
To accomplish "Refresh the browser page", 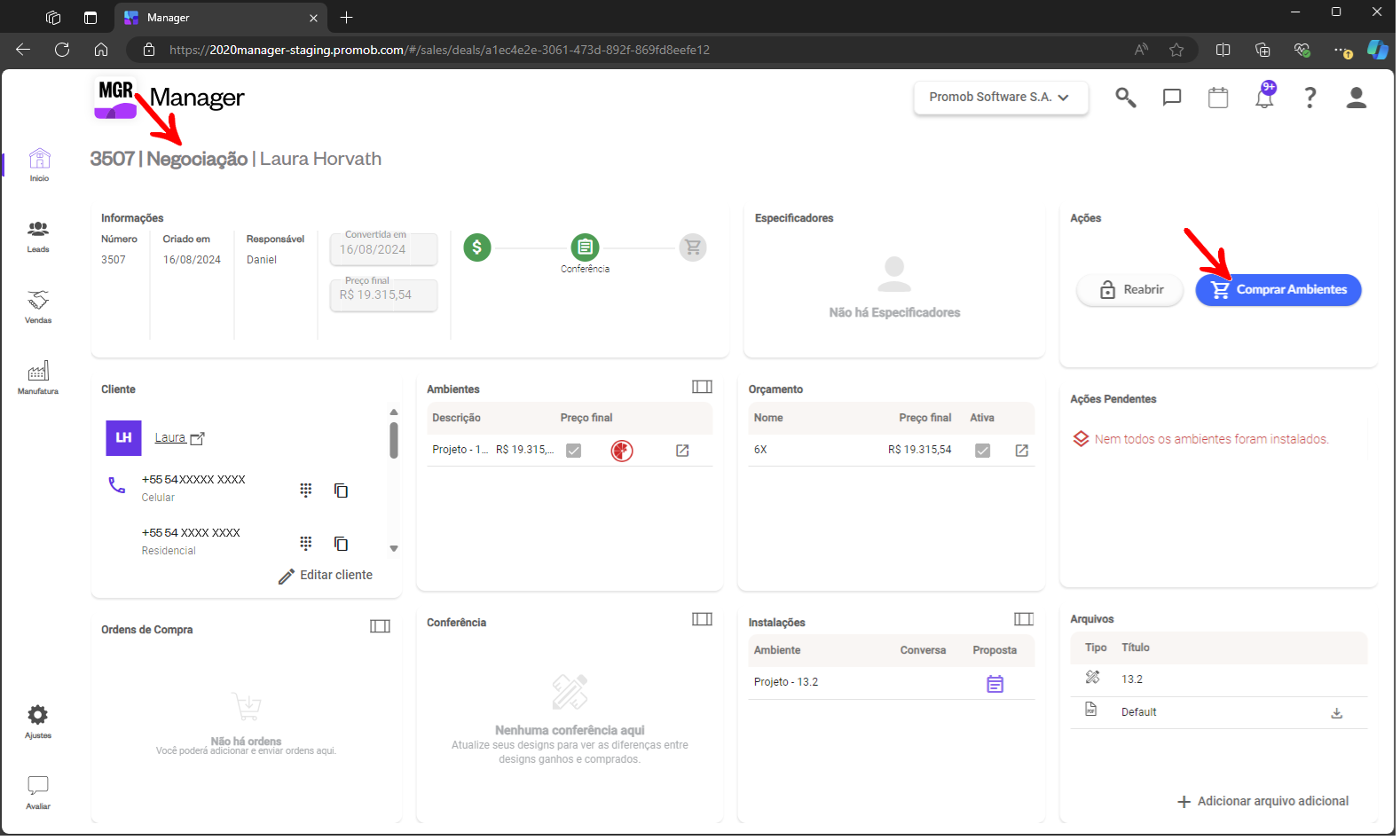I will point(62,50).
